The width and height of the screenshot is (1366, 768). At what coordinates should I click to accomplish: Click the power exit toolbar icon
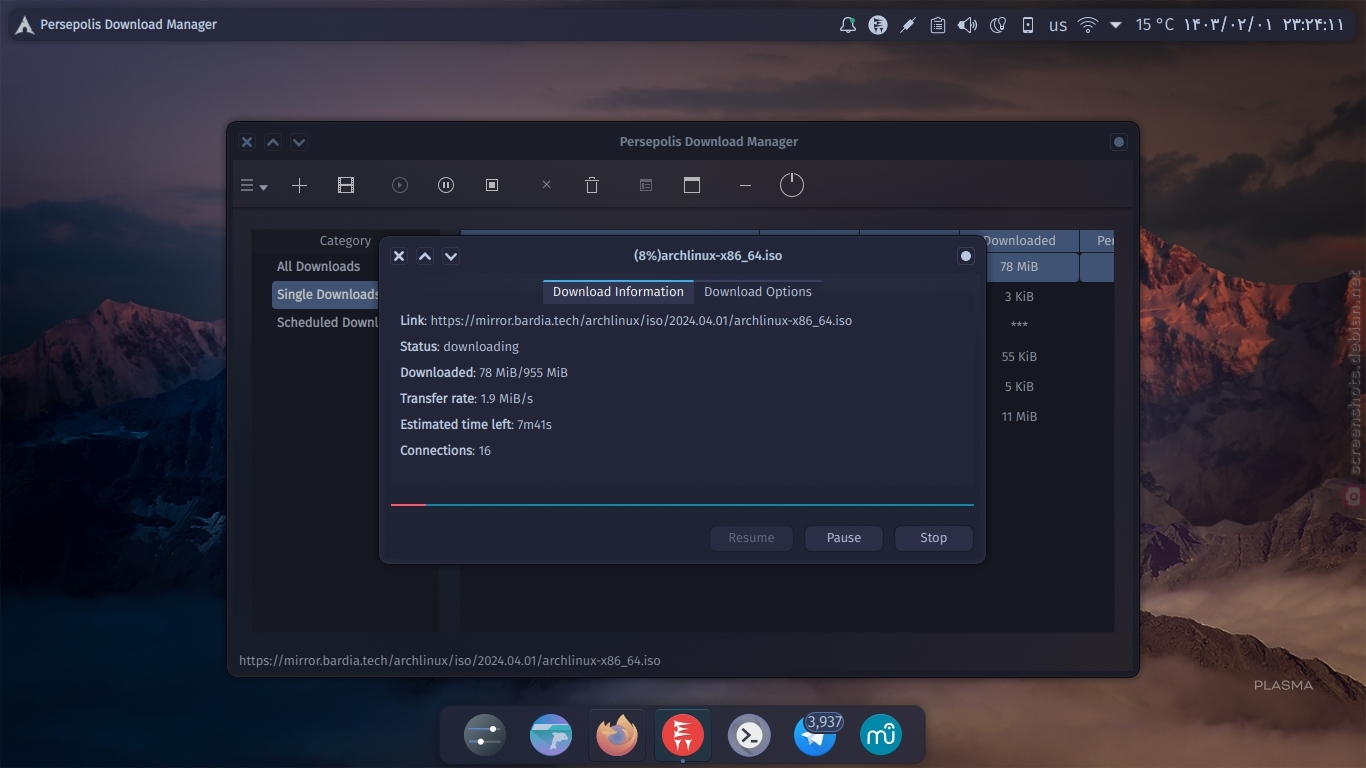click(x=791, y=185)
